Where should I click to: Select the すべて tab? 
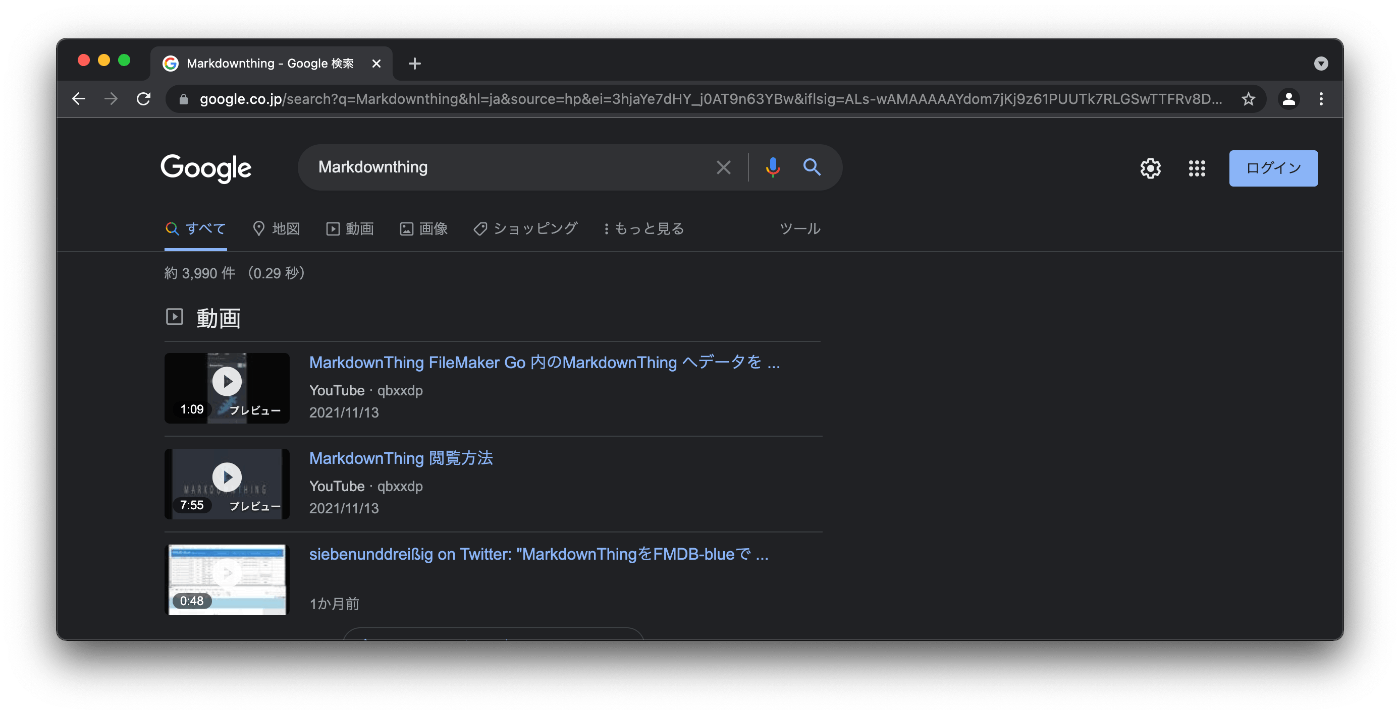(x=196, y=228)
